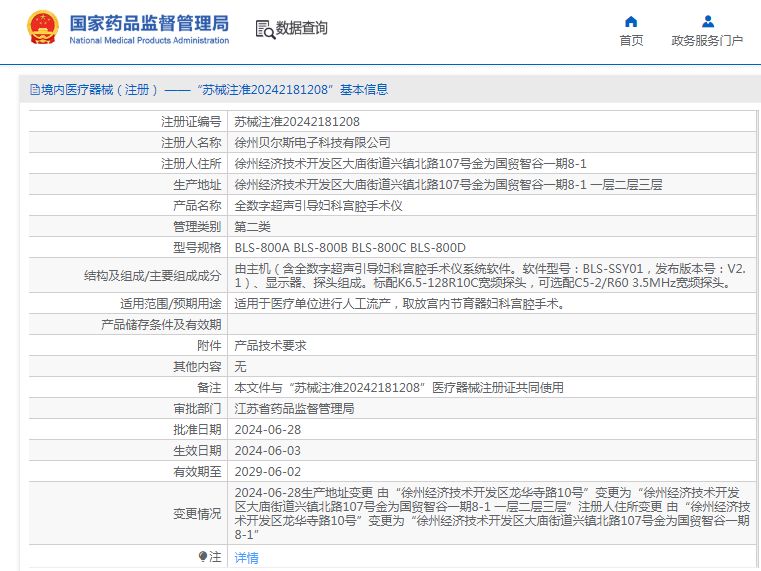The width and height of the screenshot is (761, 571).
Task: Click the 注册人住所 address value
Action: coord(410,163)
